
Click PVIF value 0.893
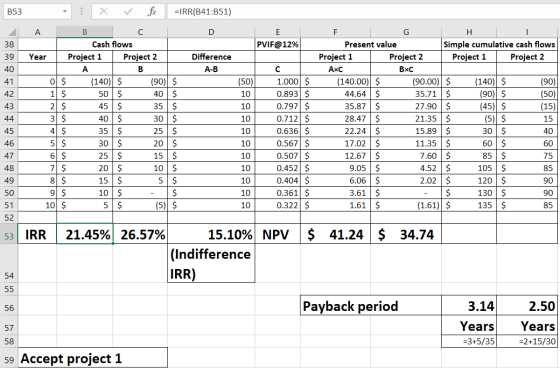[x=278, y=94]
